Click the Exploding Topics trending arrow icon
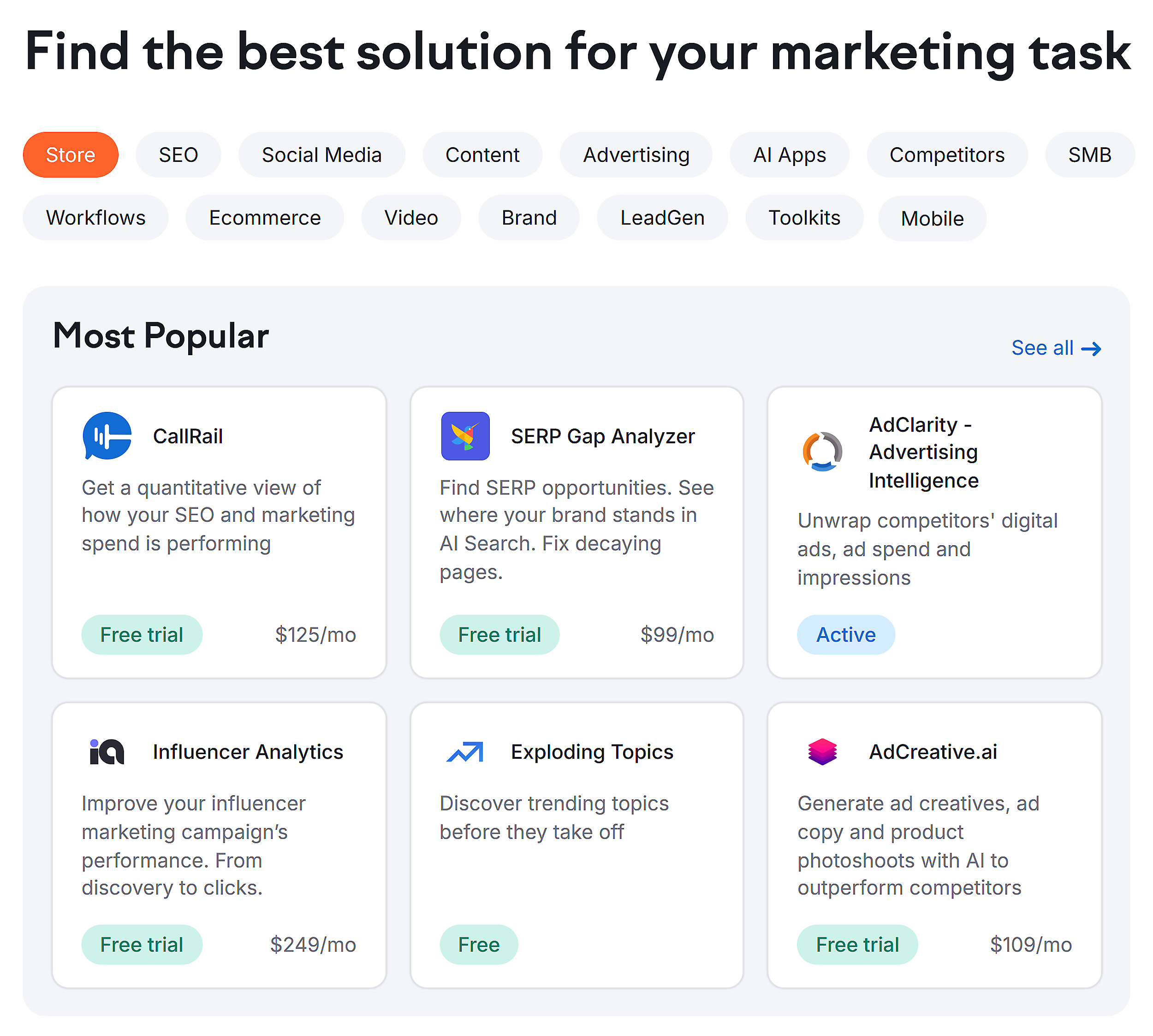Image resolution: width=1153 pixels, height=1036 pixels. coord(465,751)
